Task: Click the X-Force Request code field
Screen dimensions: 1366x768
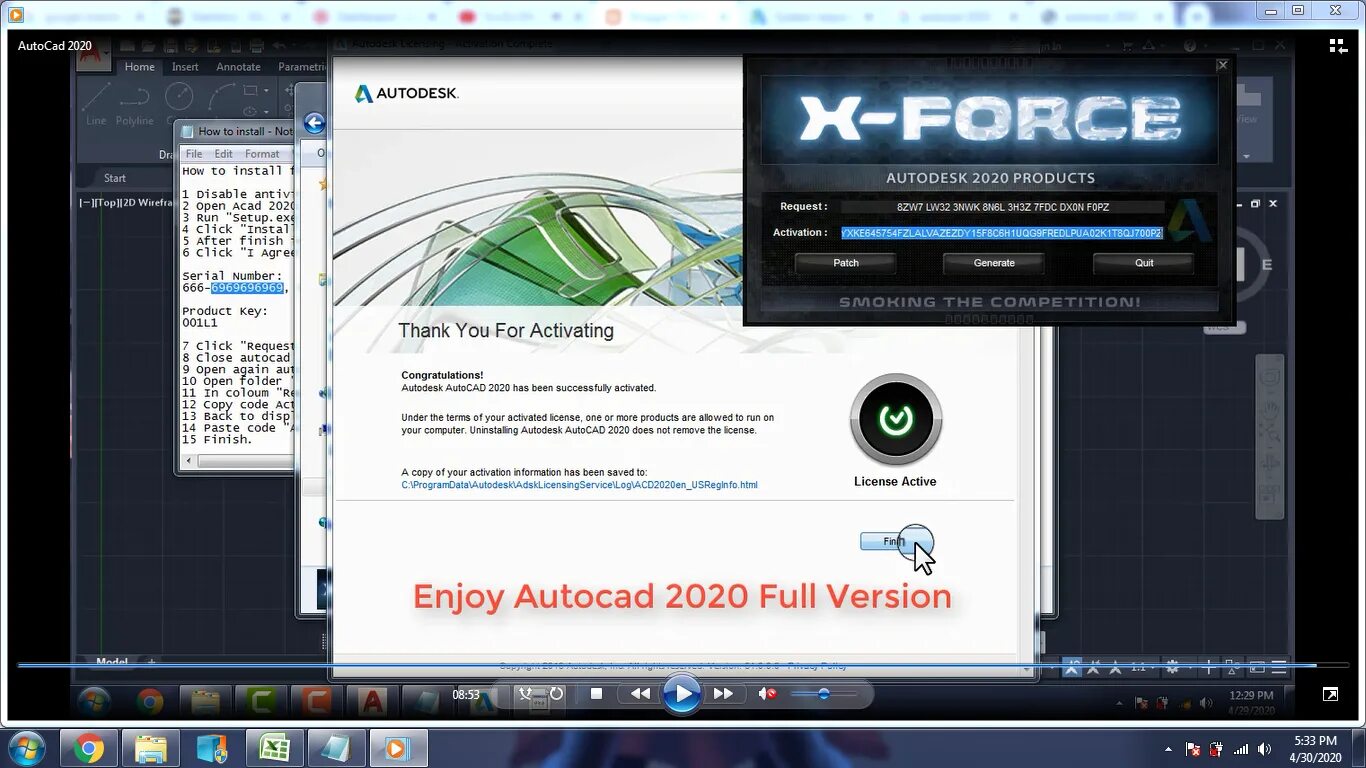Action: click(1003, 207)
